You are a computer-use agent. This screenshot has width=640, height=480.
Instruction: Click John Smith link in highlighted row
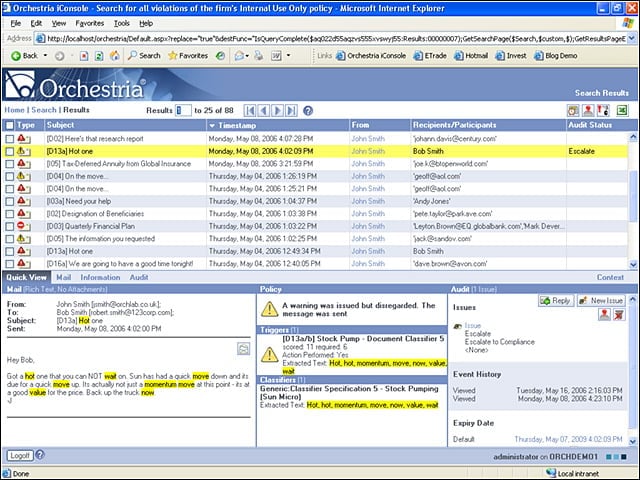368,151
